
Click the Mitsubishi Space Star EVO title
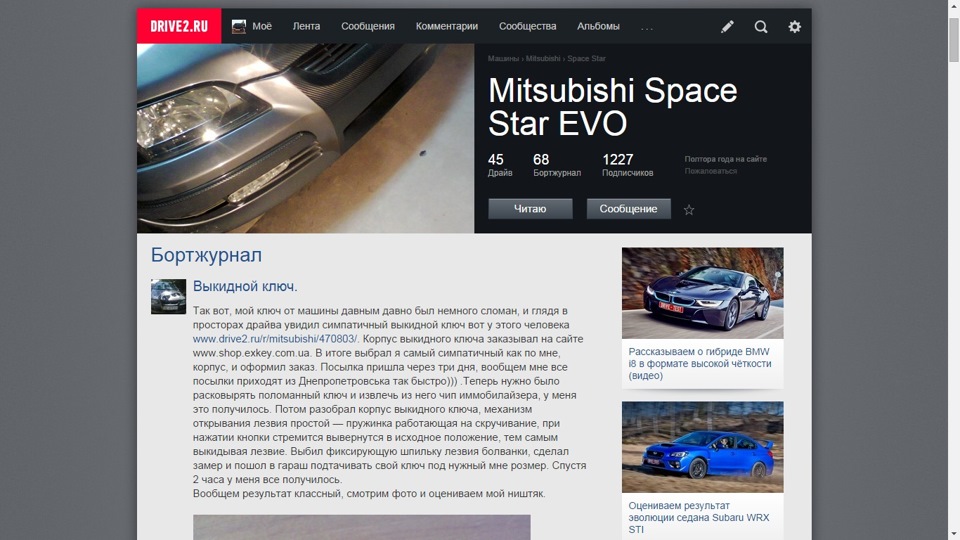click(x=612, y=107)
